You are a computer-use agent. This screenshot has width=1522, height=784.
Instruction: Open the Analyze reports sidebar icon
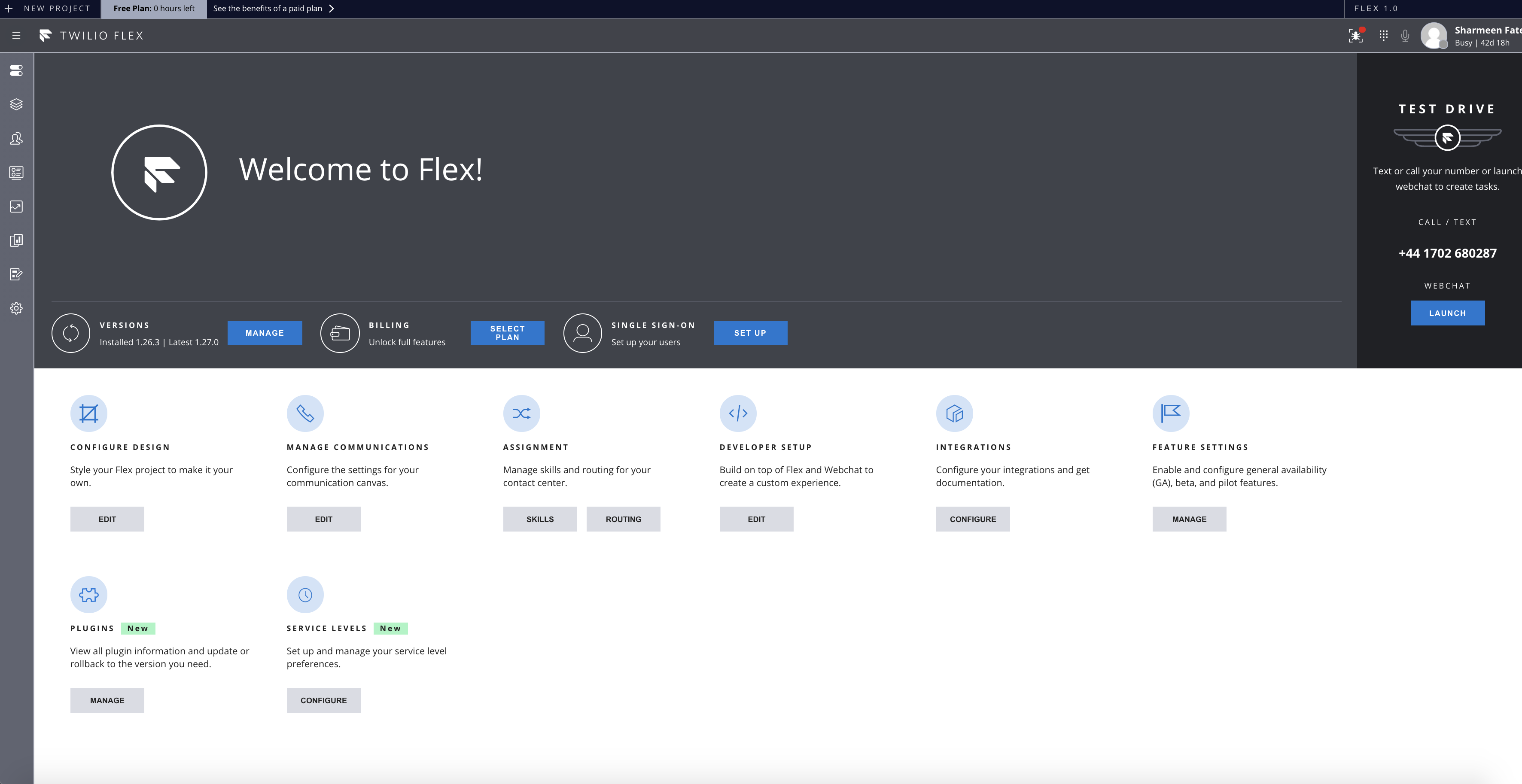17,240
